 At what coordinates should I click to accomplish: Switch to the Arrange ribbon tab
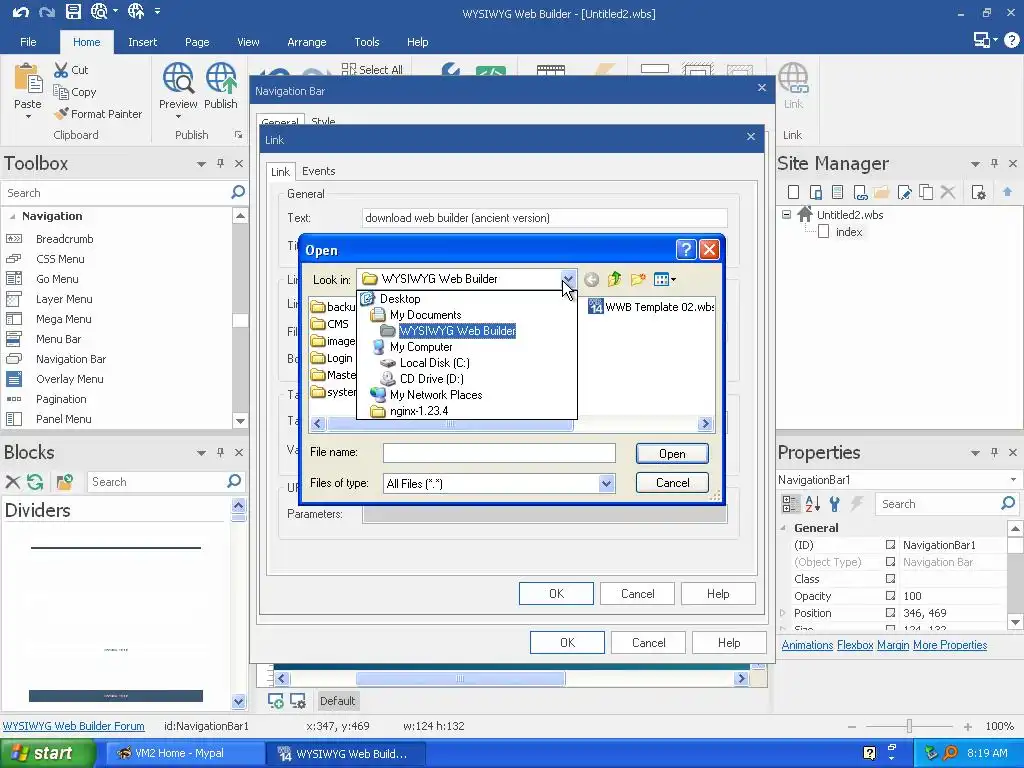coord(306,42)
